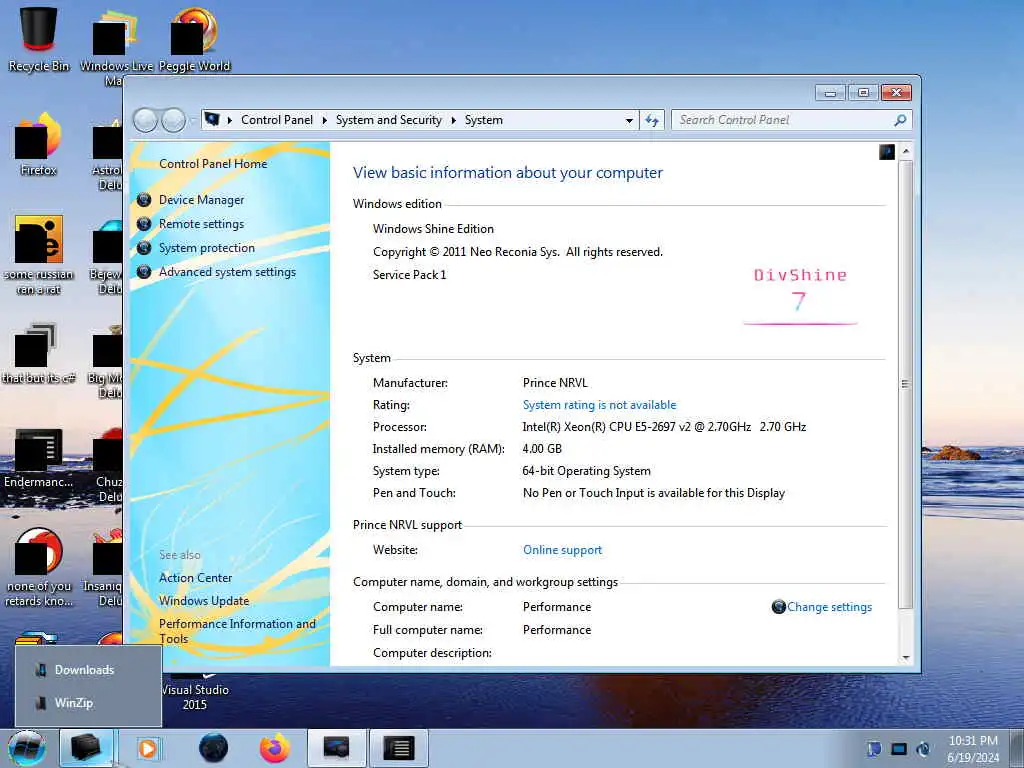The height and width of the screenshot is (768, 1024).
Task: Click the 'Service Pack 1' text
Action: [409, 275]
